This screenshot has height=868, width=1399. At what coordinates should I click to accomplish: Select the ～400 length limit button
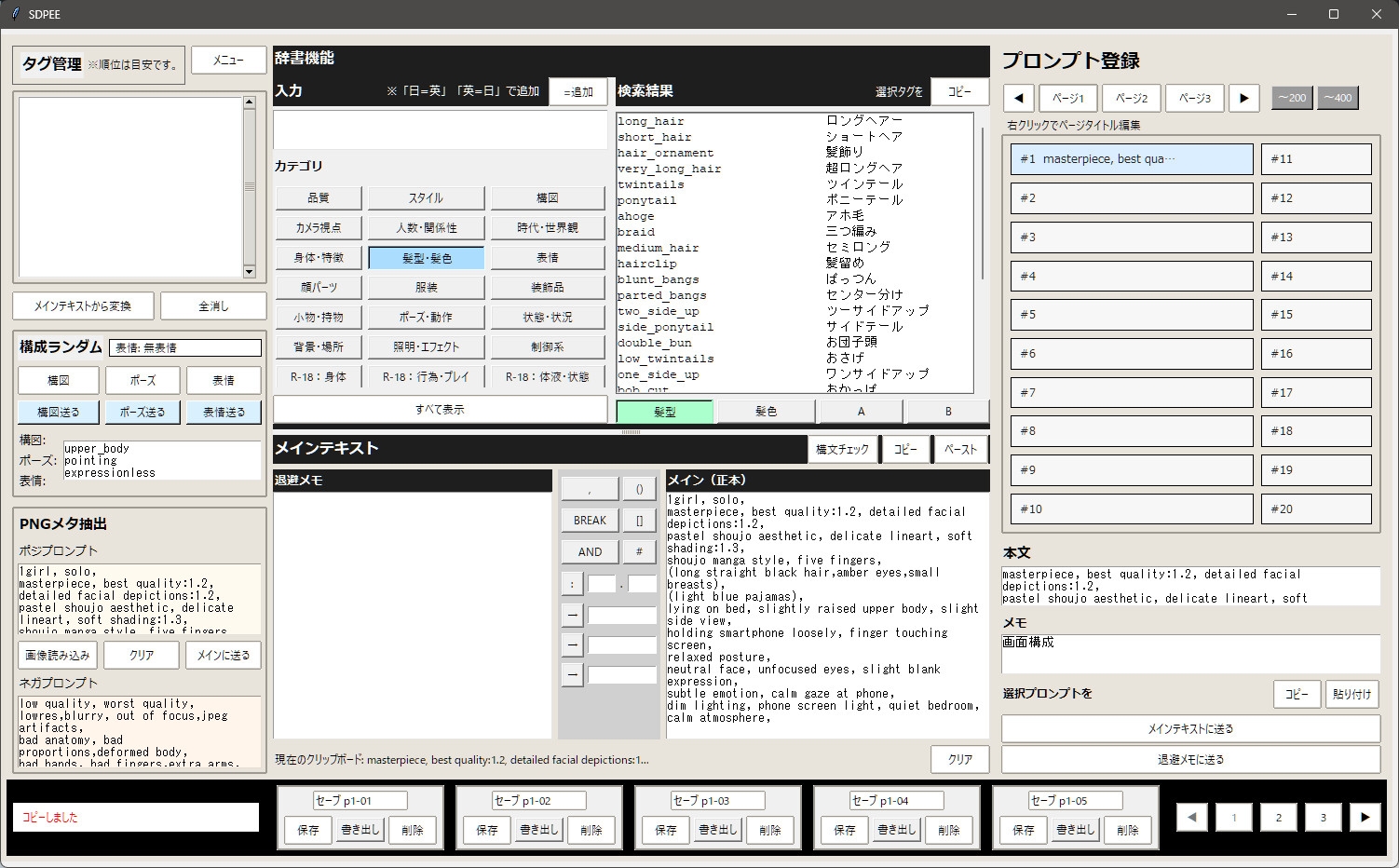tap(1337, 98)
